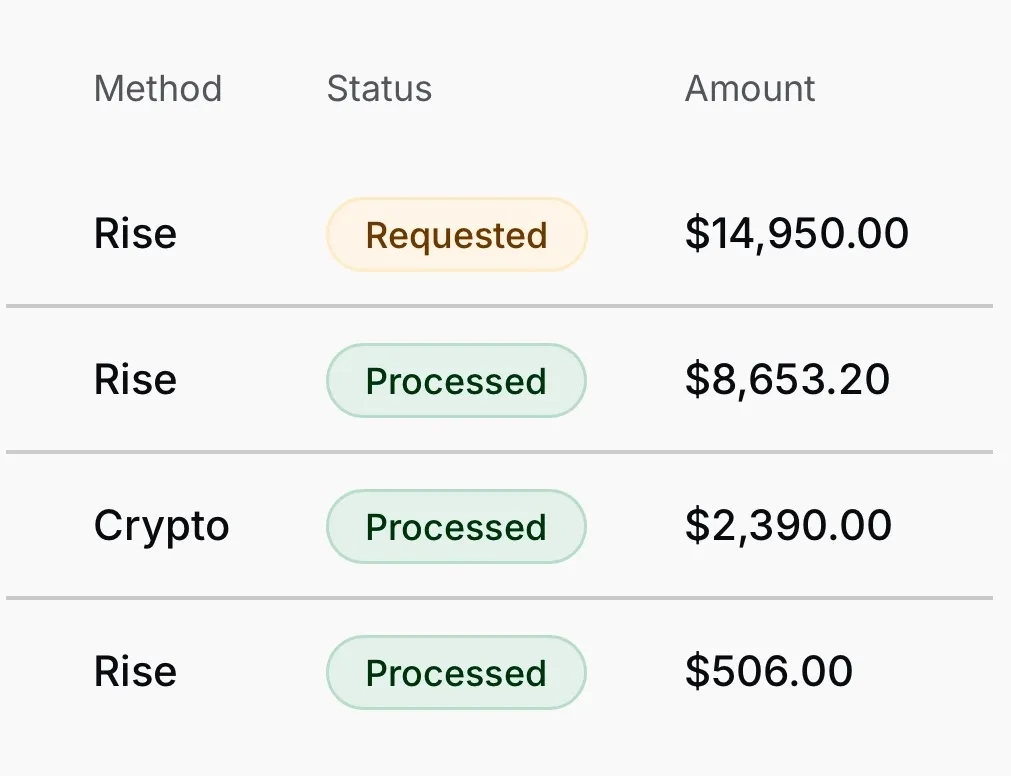Screen dimensions: 1011x776
Task: Click the Method column header
Action: pyautogui.click(x=158, y=89)
